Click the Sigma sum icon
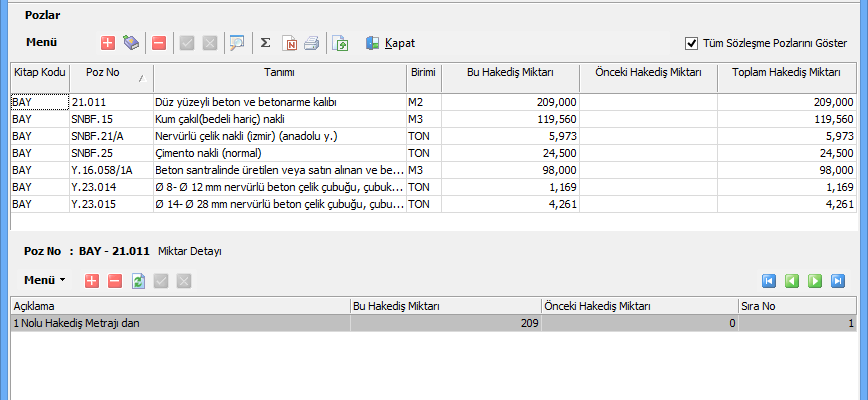The width and height of the screenshot is (868, 400). (265, 43)
